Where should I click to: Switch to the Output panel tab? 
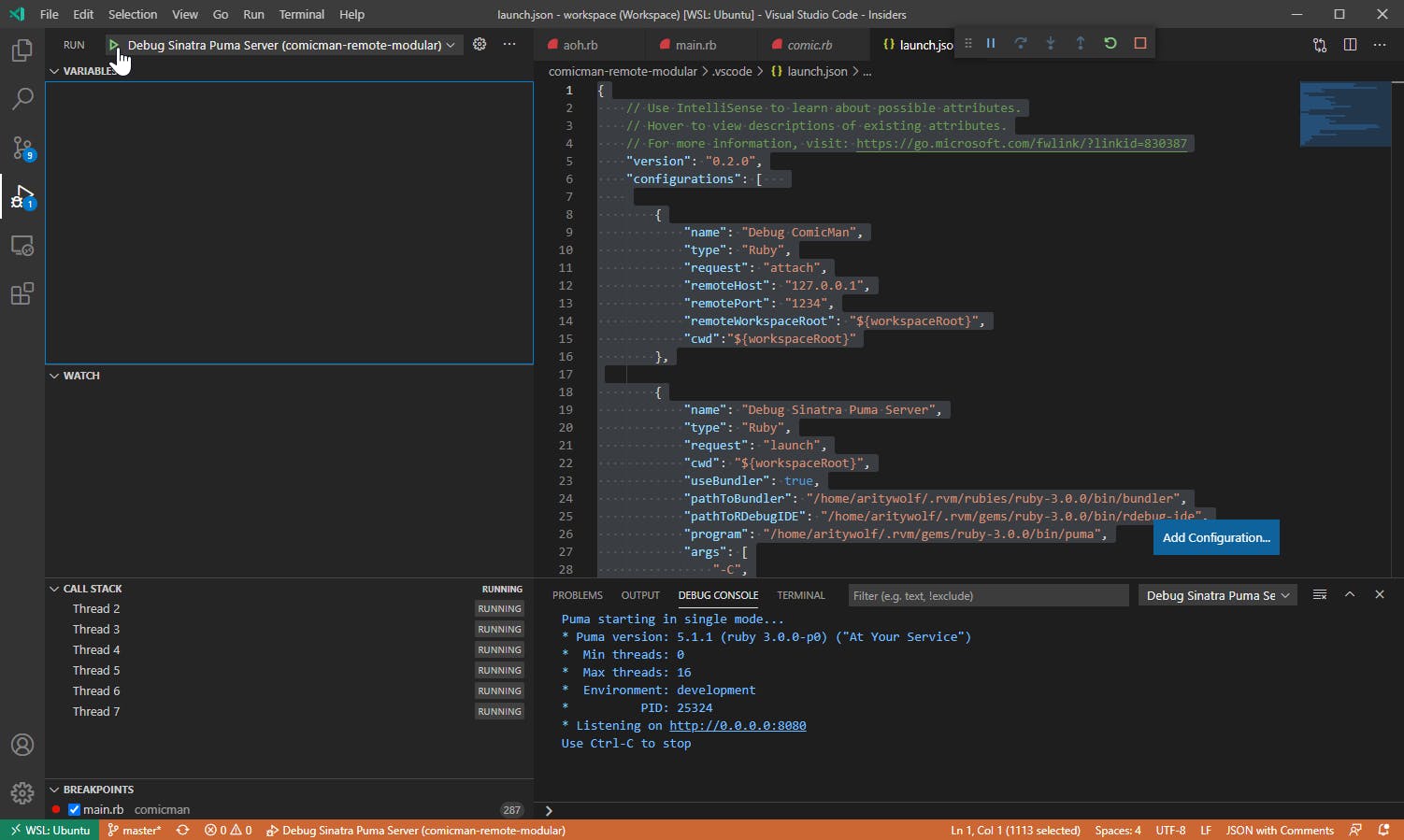(x=640, y=595)
